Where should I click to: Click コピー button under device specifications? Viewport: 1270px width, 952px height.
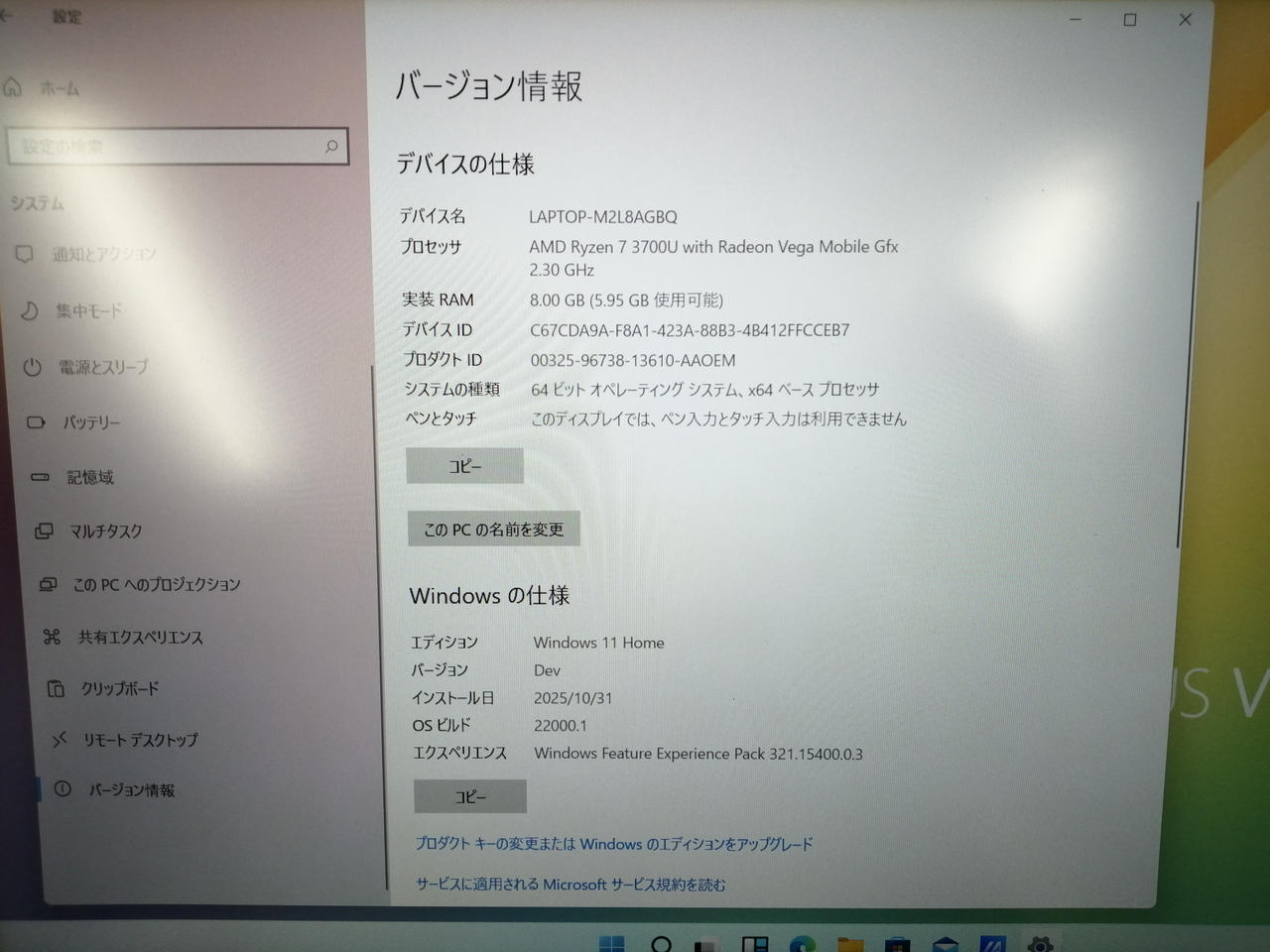(464, 466)
